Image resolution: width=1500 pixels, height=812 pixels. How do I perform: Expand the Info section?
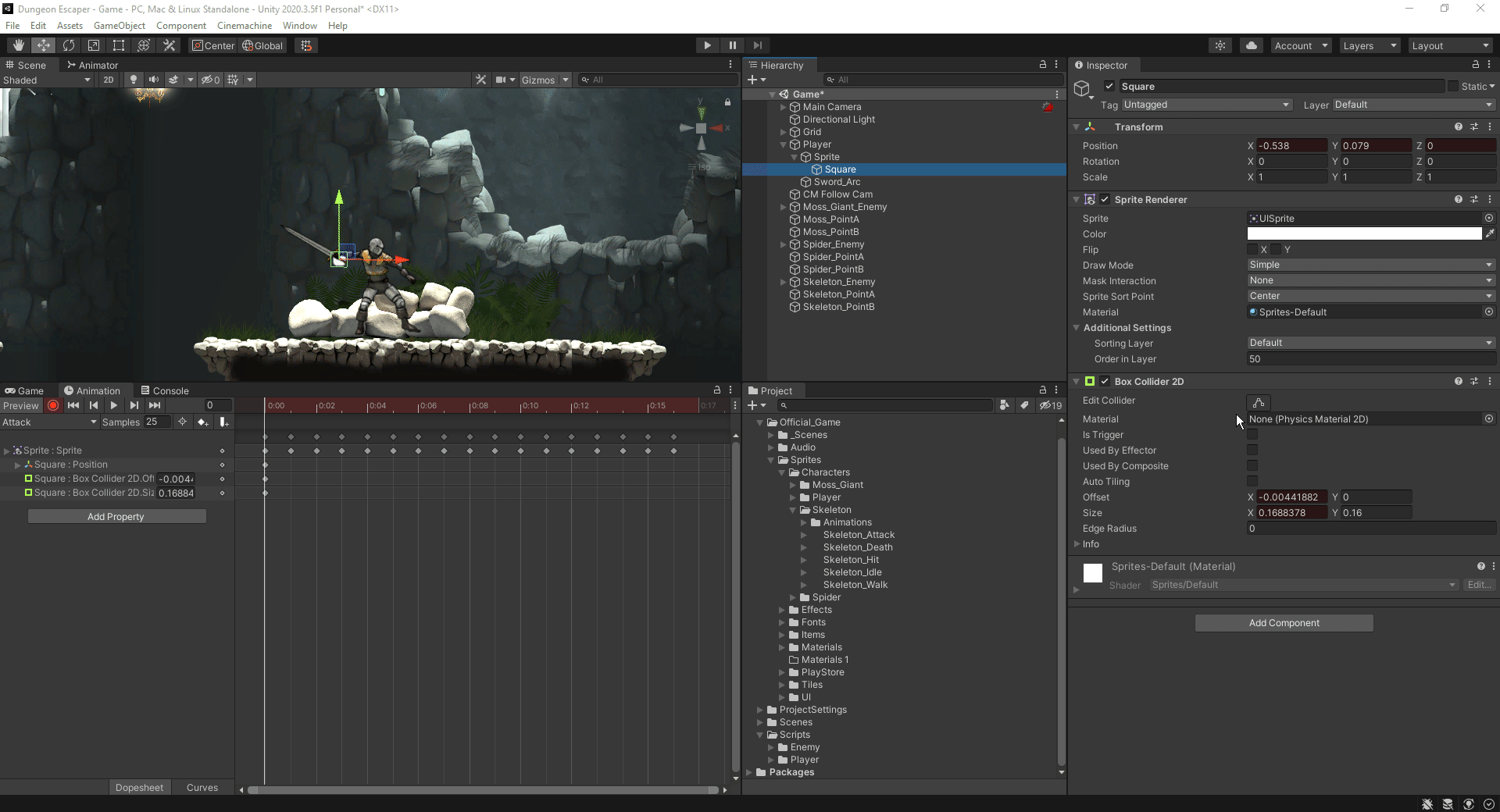(1077, 543)
